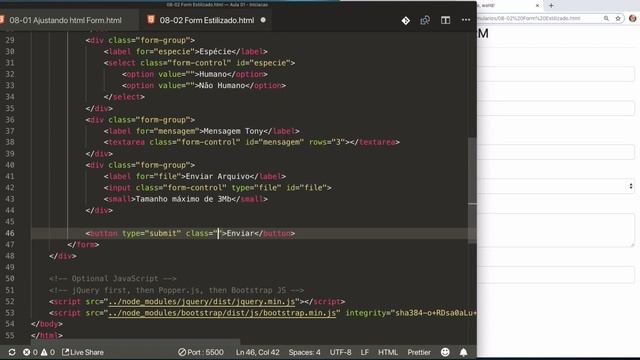
Task: Start Live Share from status bar
Action: [83, 352]
